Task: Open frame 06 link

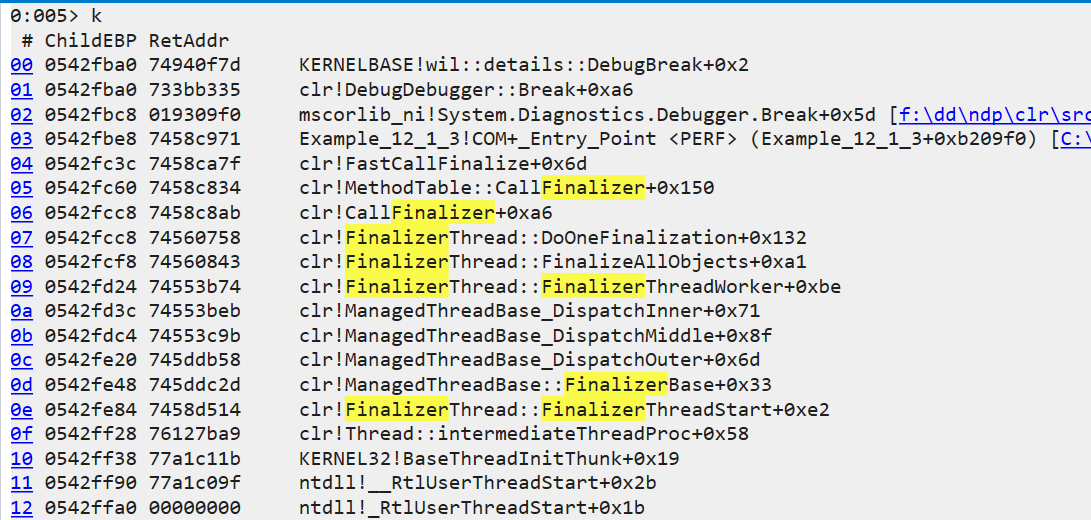Action: click(x=22, y=212)
